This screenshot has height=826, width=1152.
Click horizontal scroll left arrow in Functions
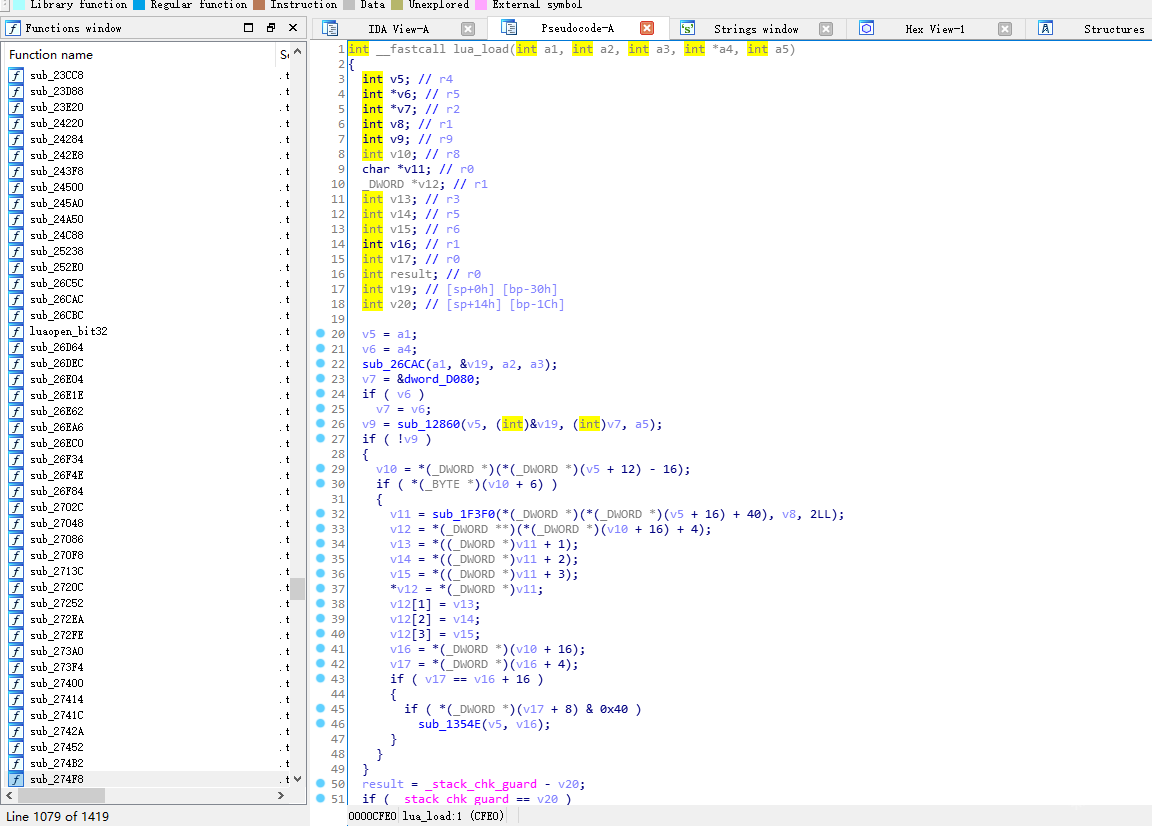pyautogui.click(x=10, y=795)
